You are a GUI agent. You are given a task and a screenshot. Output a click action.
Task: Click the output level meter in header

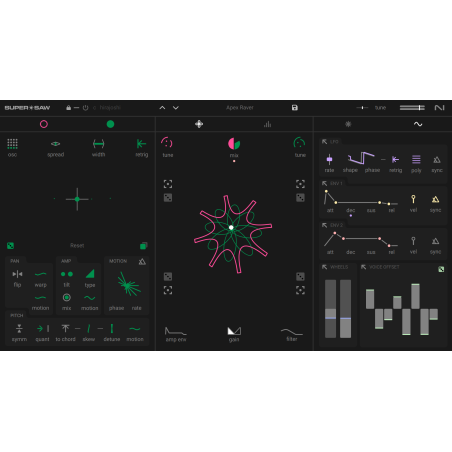click(x=412, y=108)
